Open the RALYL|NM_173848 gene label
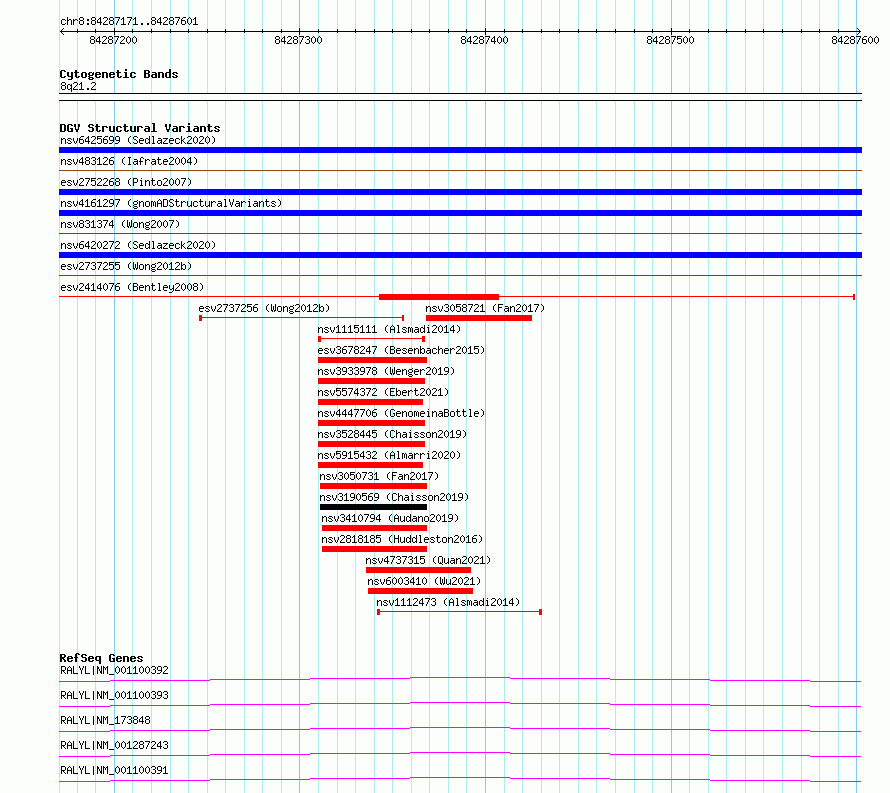Screen dimensions: 890x793 105,720
